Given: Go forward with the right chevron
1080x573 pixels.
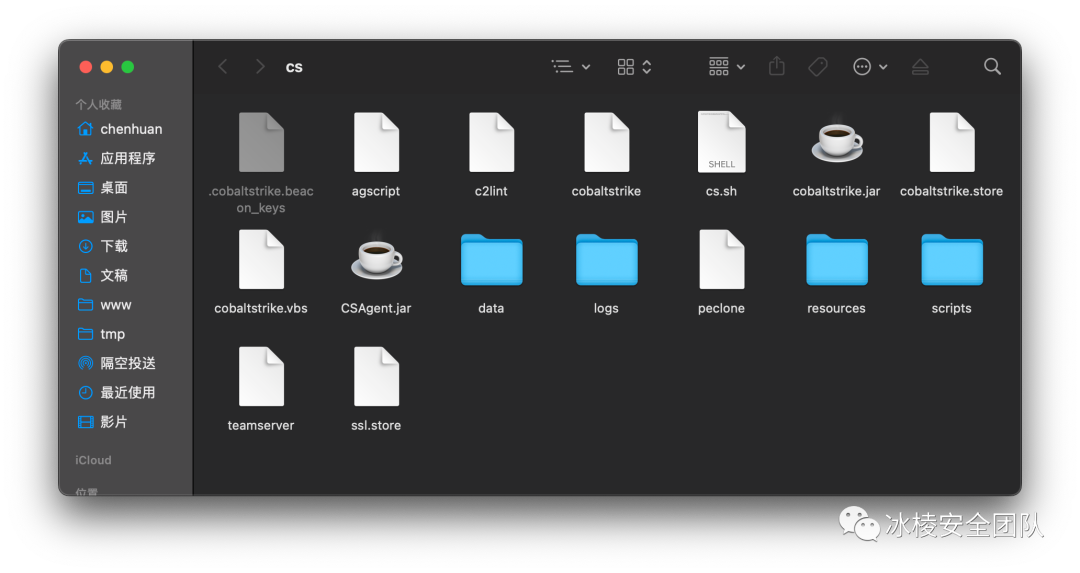Looking at the screenshot, I should 260,67.
